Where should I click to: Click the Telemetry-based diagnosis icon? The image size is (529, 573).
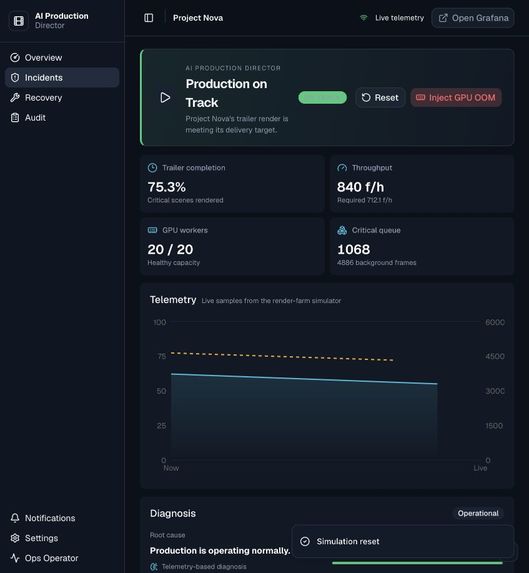(154, 567)
